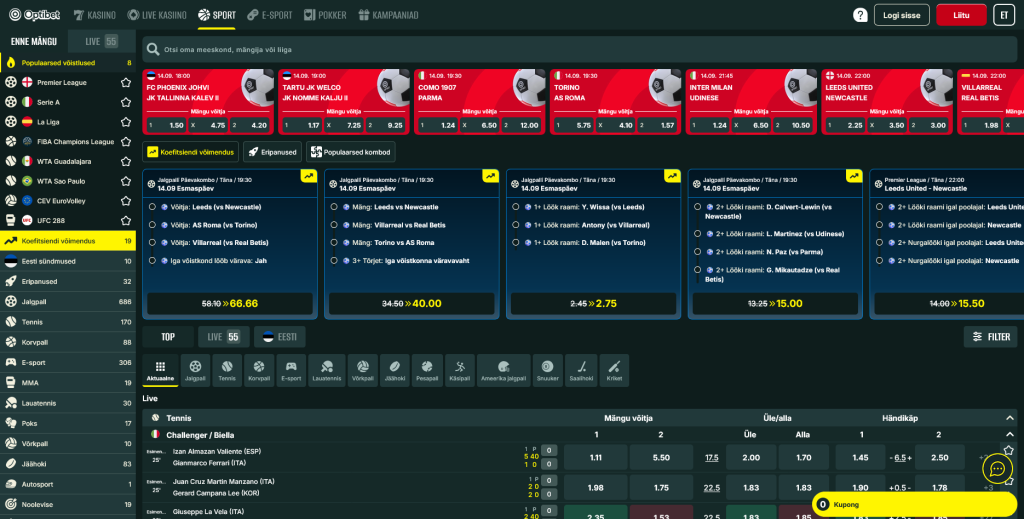
Task: Open the help question mark icon
Action: pos(860,15)
